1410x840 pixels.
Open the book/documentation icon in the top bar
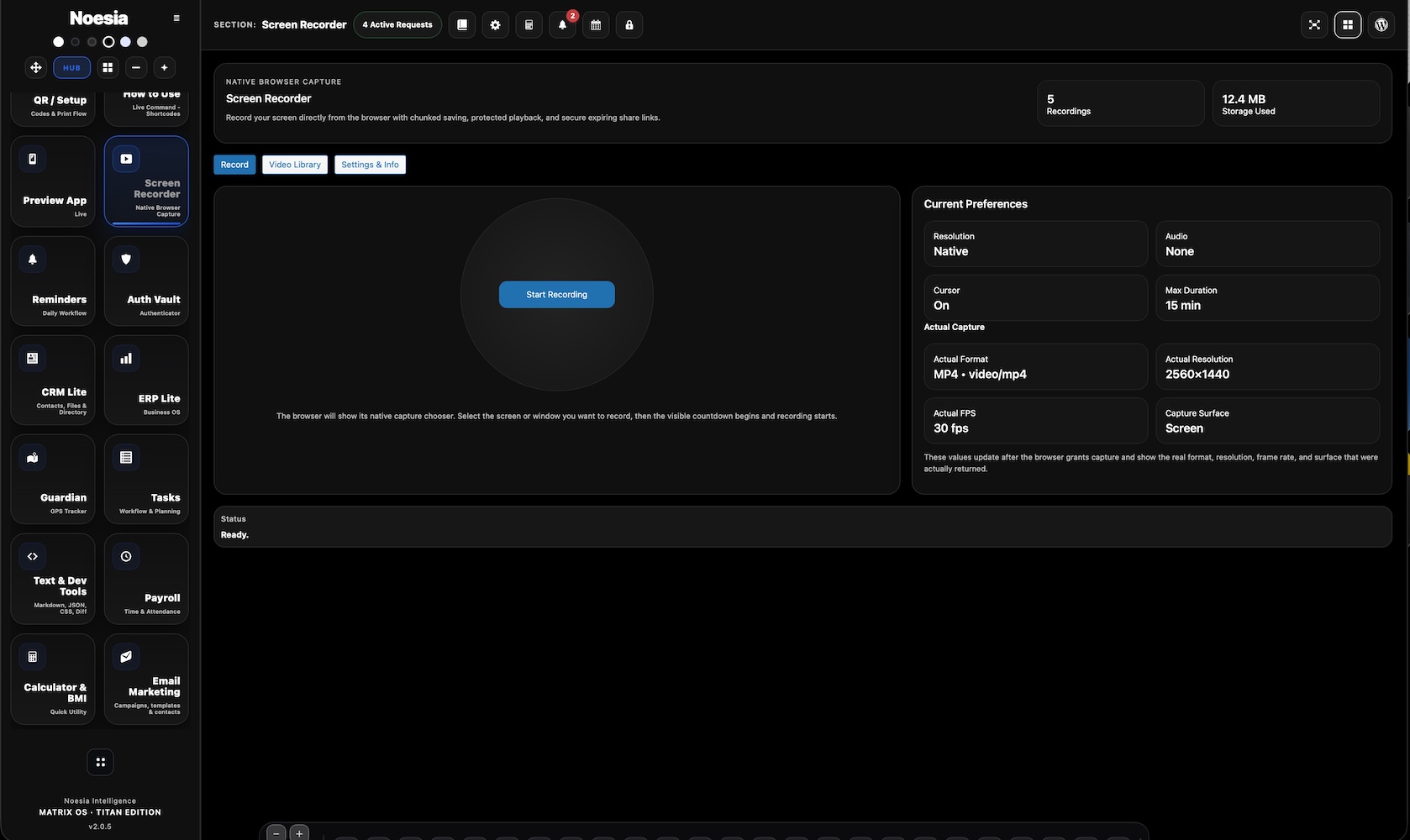point(462,25)
